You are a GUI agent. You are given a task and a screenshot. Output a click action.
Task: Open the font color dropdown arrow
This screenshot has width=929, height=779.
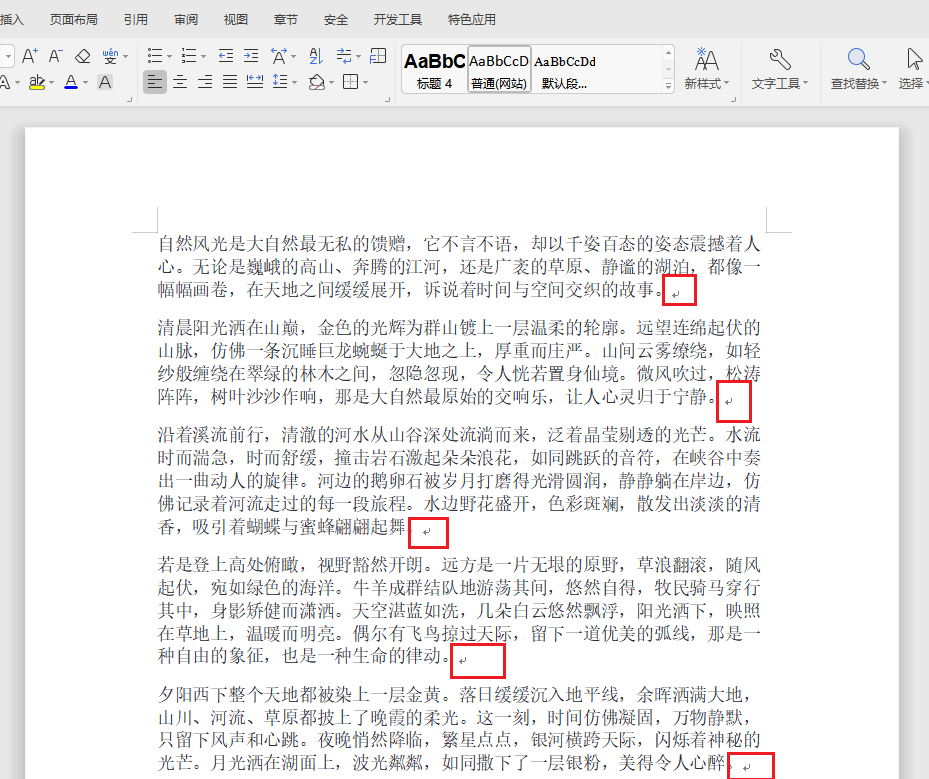(x=85, y=81)
